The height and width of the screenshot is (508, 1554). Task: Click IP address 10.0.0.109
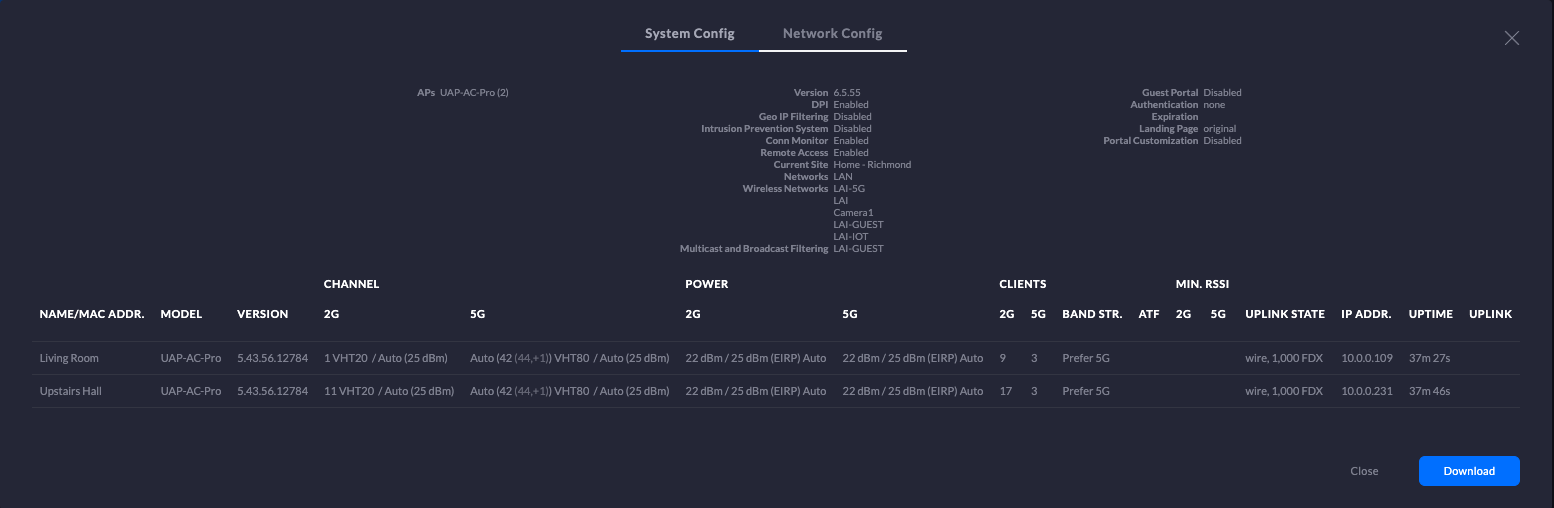click(1366, 358)
